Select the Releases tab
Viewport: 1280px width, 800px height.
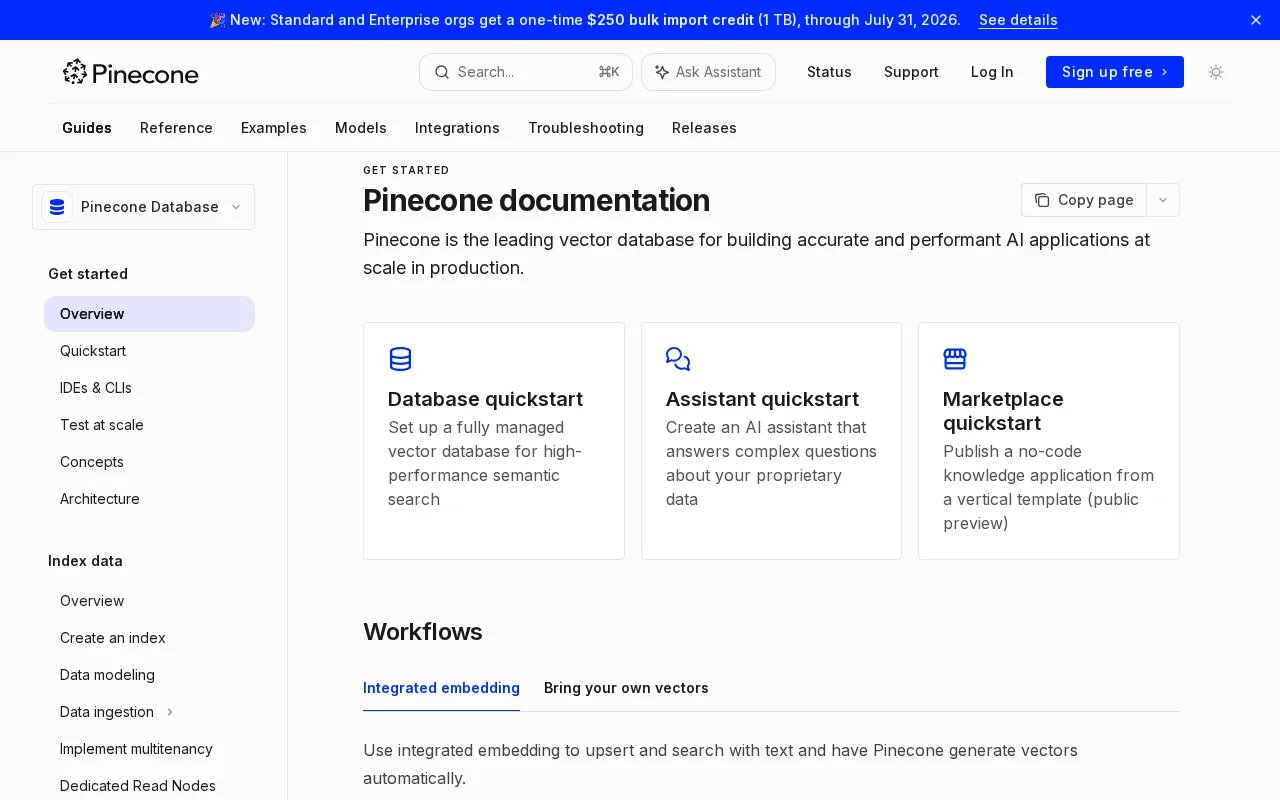pyautogui.click(x=704, y=128)
